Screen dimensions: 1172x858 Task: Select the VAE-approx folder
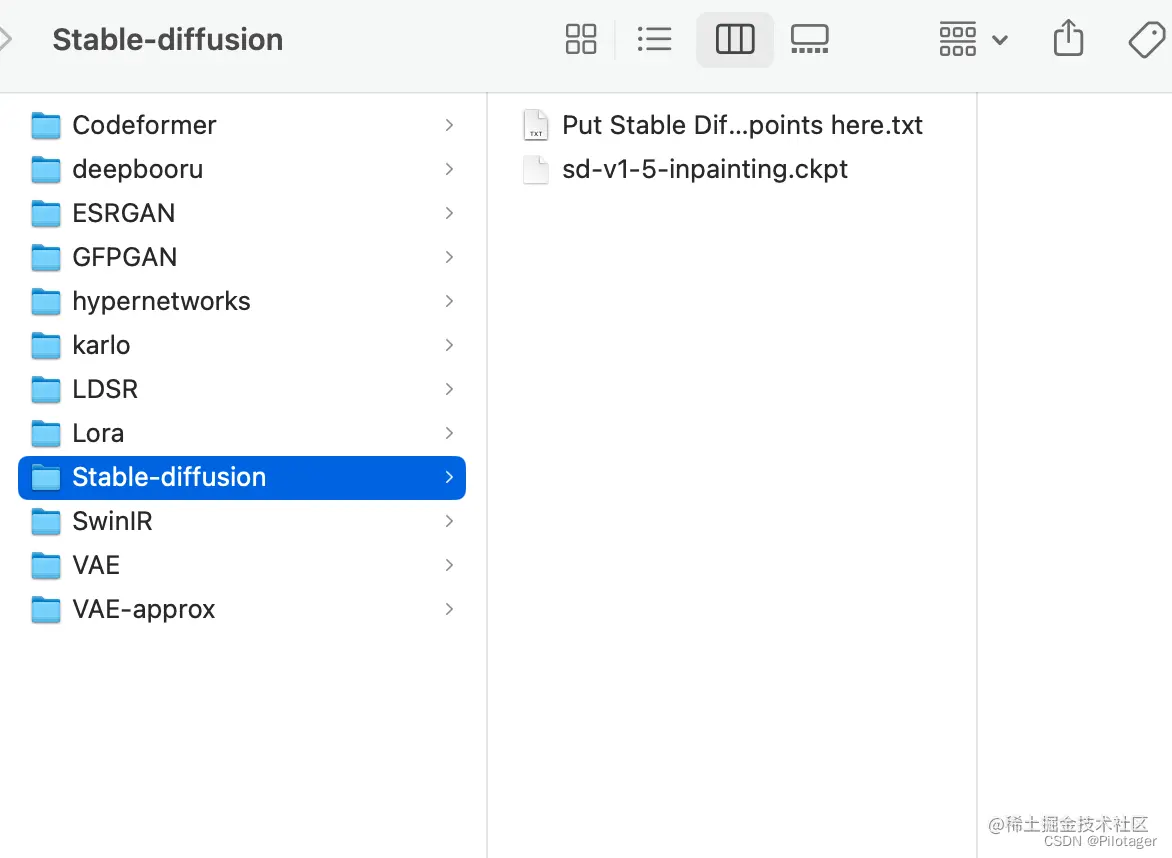[x=241, y=610]
